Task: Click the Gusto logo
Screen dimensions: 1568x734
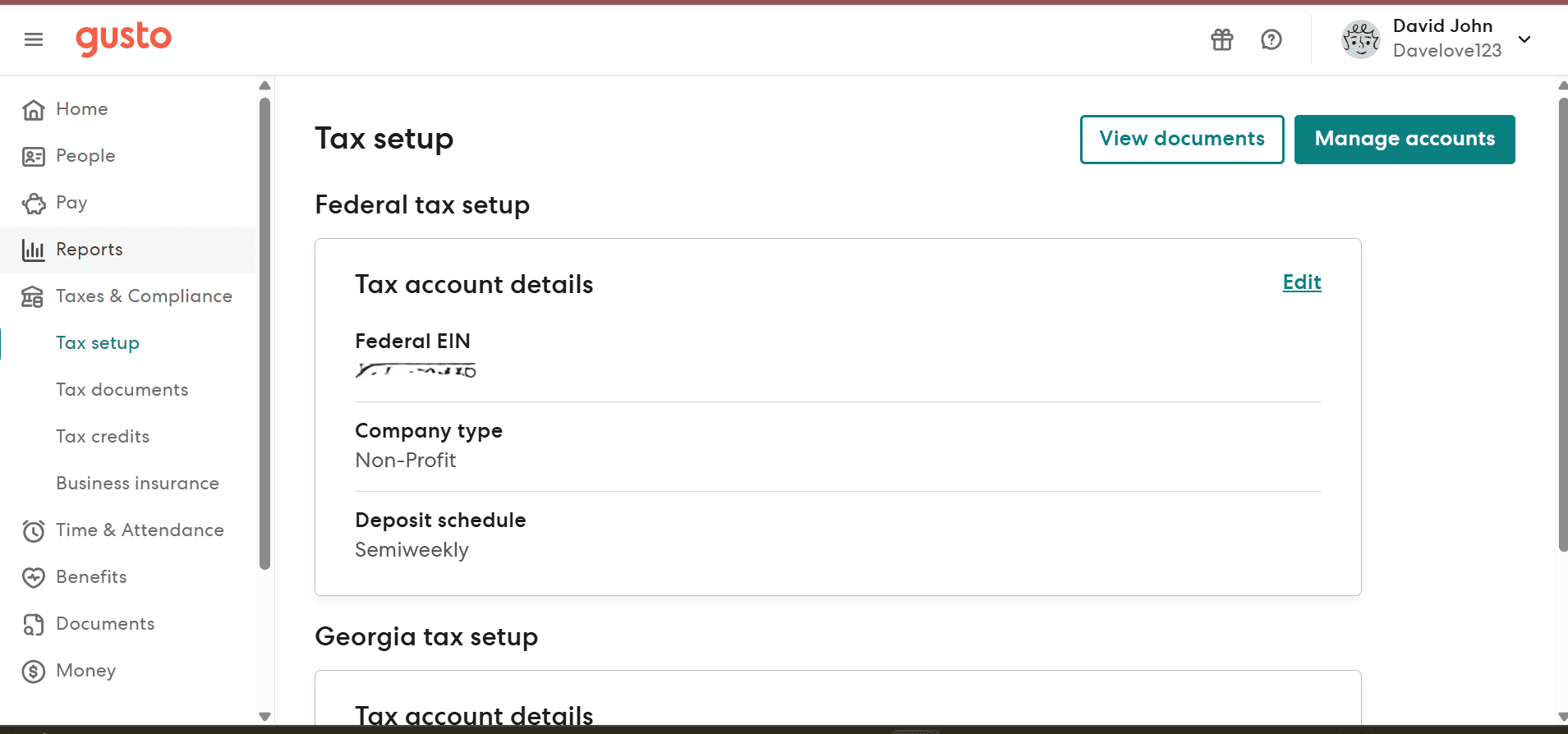Action: 123,39
